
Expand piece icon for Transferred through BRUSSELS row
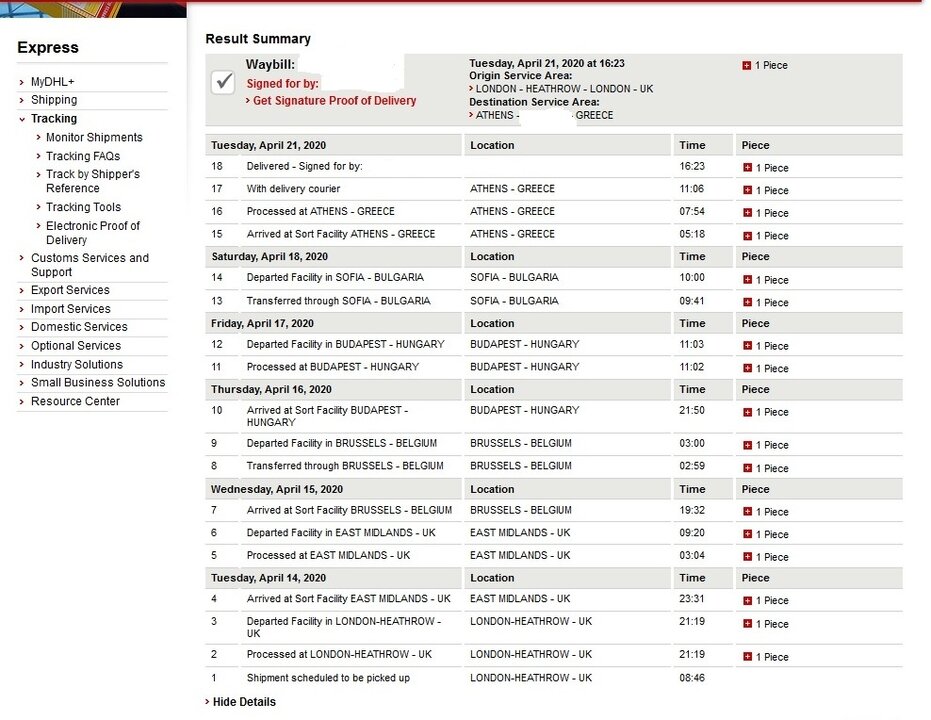point(748,468)
